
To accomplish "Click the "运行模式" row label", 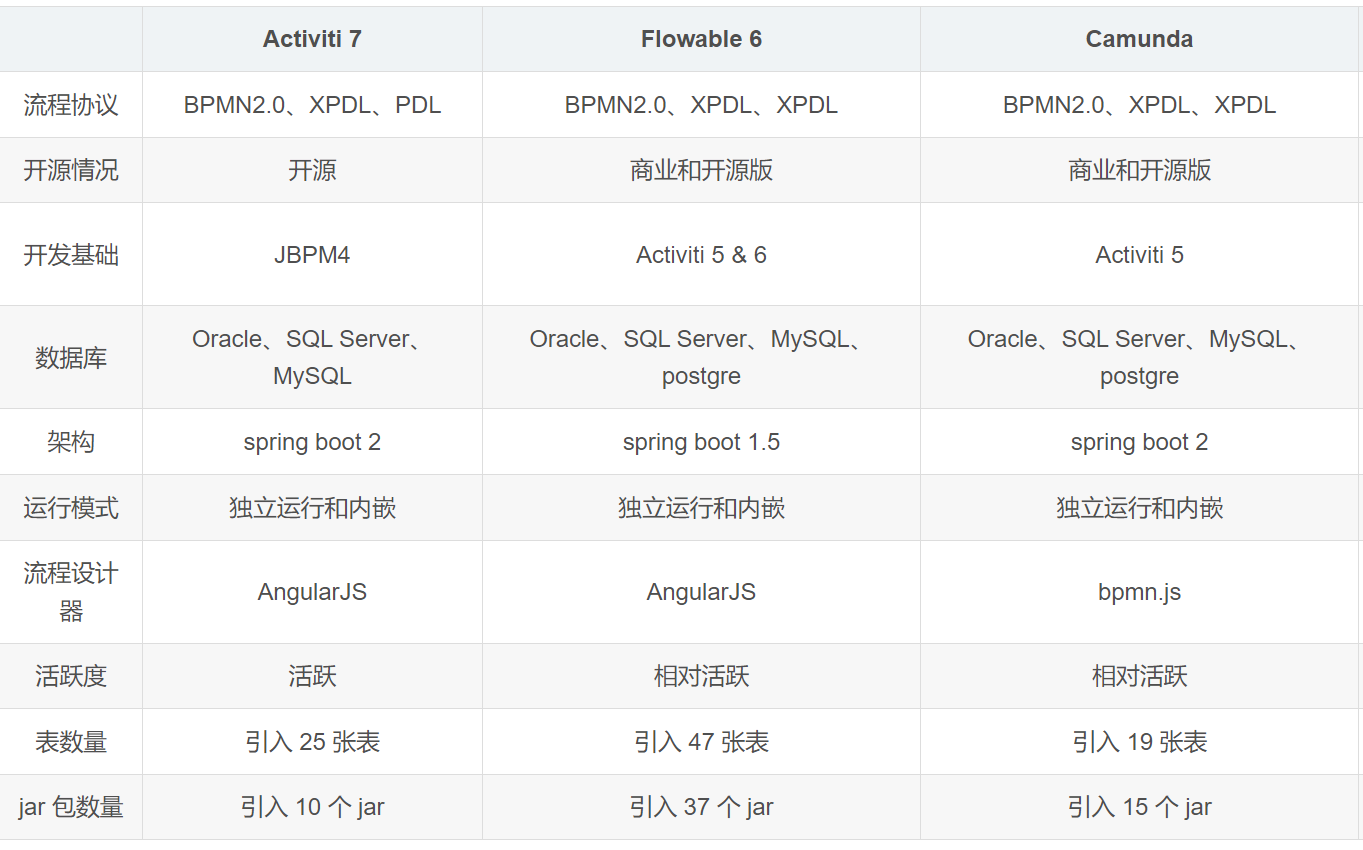I will 71,508.
